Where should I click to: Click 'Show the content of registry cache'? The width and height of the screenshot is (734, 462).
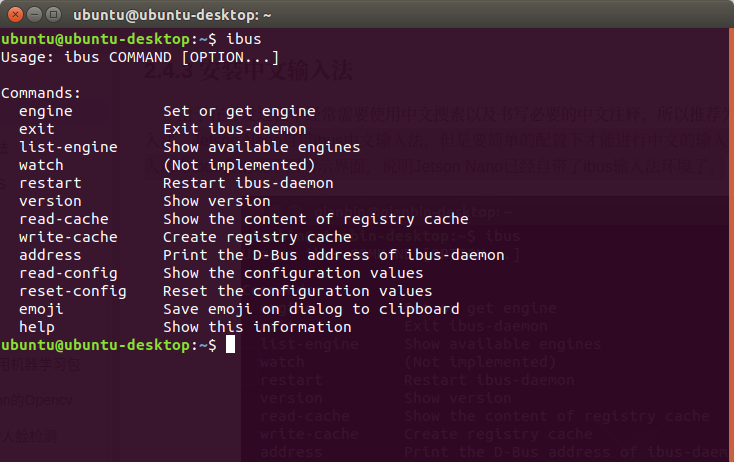tap(316, 219)
